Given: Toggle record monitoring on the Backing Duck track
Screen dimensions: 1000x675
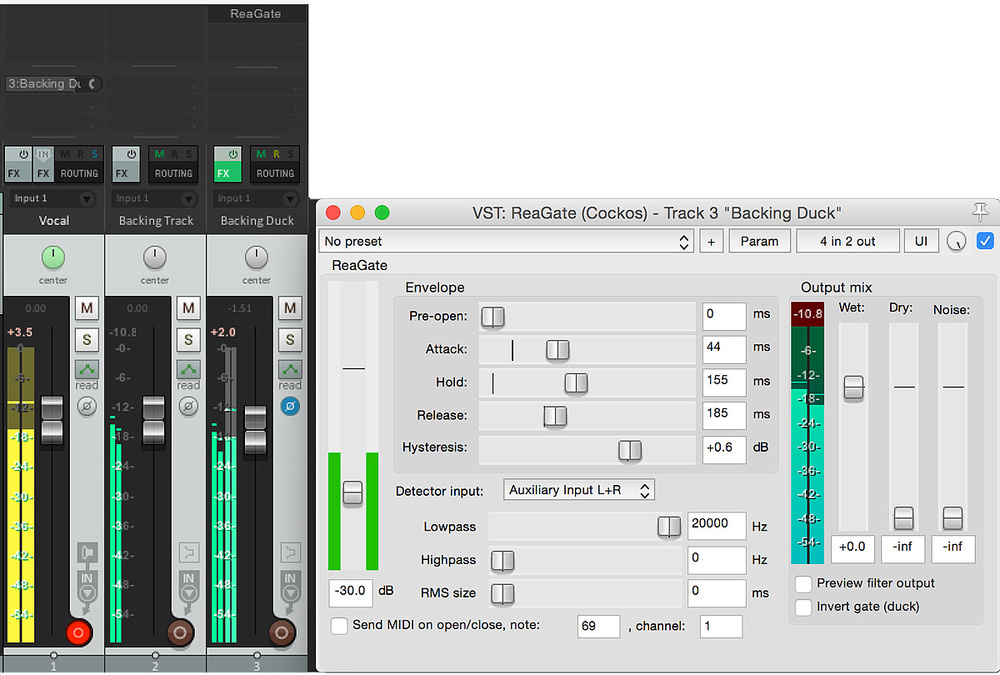Looking at the screenshot, I should (x=290, y=552).
